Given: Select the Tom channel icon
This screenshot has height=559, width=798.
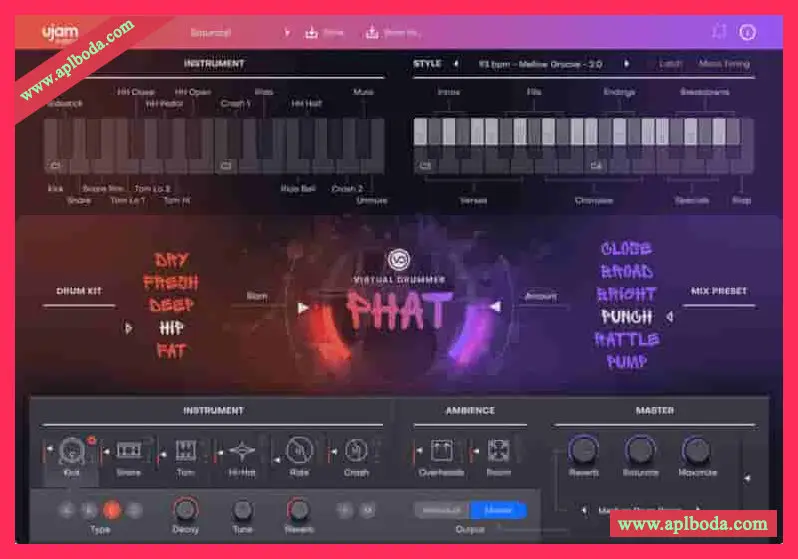Looking at the screenshot, I should tap(186, 451).
